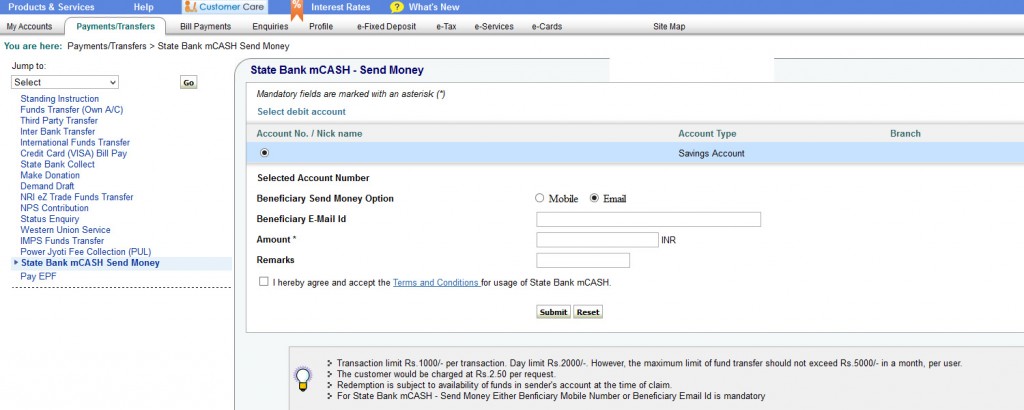This screenshot has width=1024, height=410.
Task: Open the Site Map link
Action: [669, 27]
